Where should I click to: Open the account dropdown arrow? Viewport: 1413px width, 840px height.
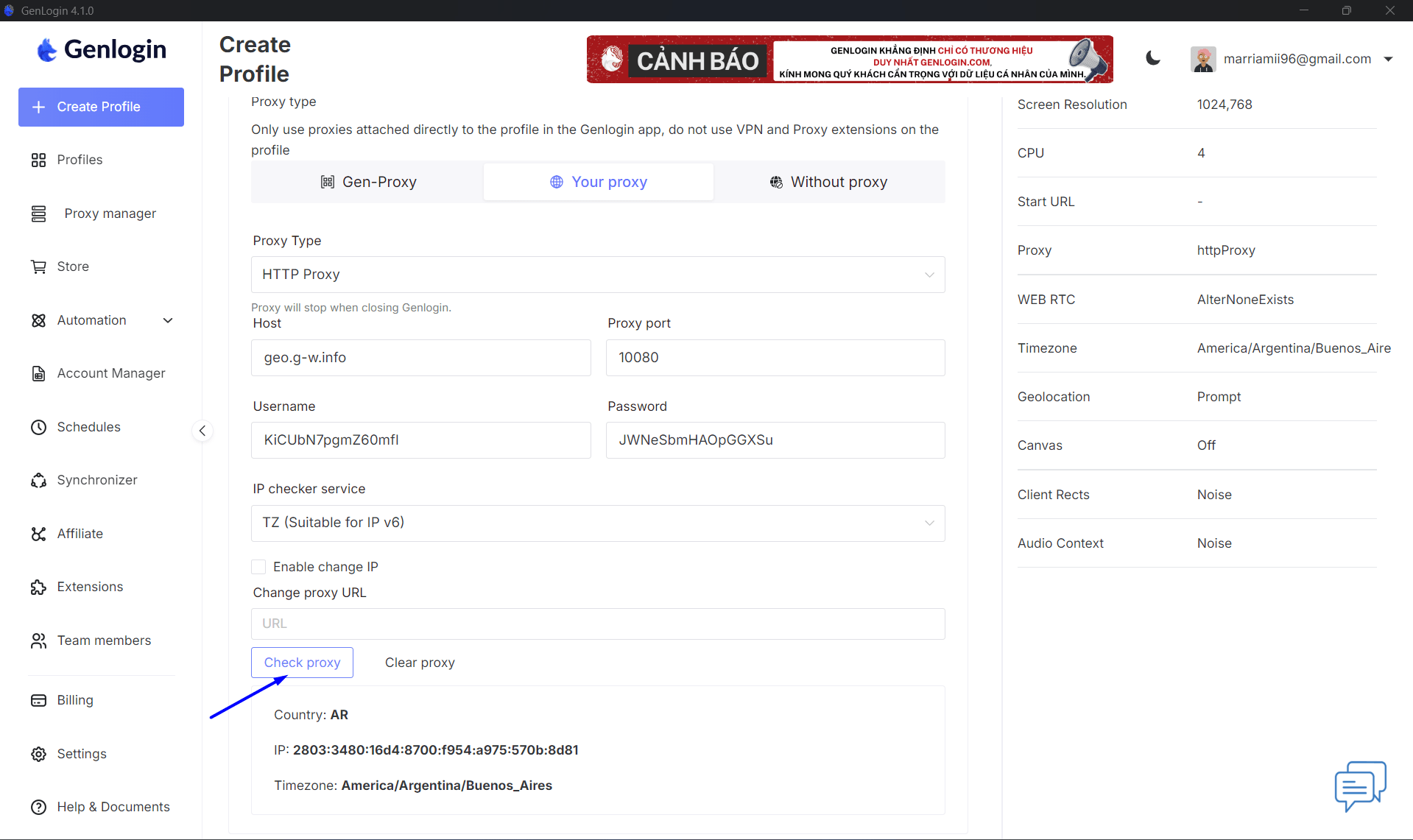point(1388,59)
